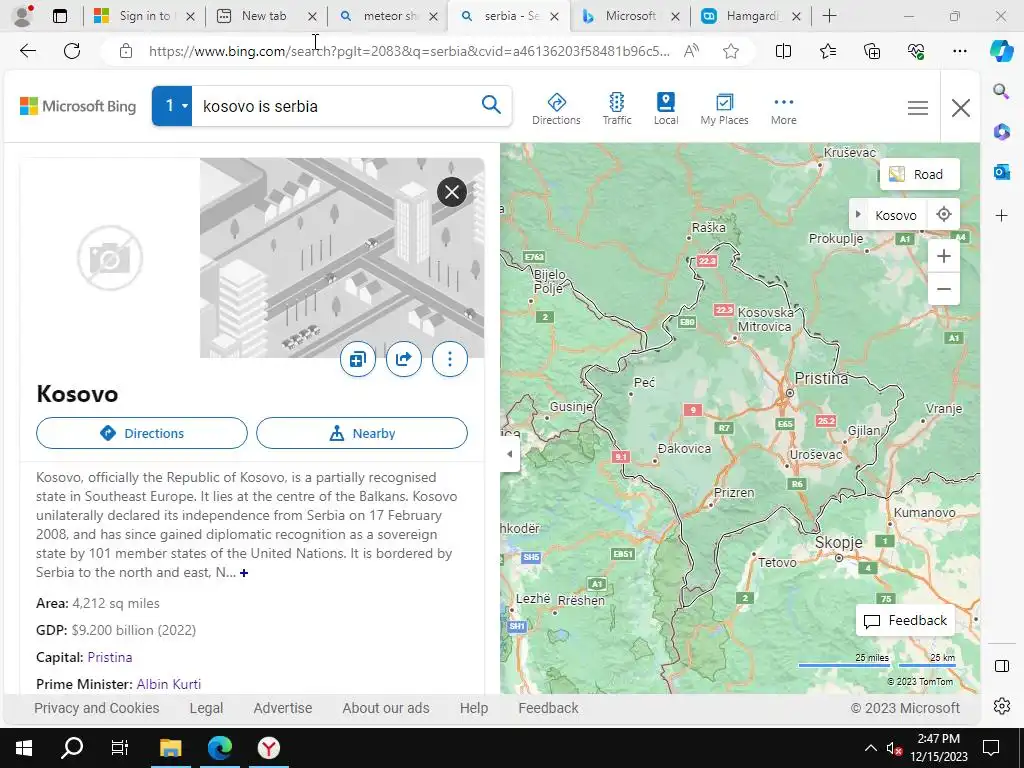Open the footer Feedback link
Screen dimensions: 1024x768
coord(549,708)
